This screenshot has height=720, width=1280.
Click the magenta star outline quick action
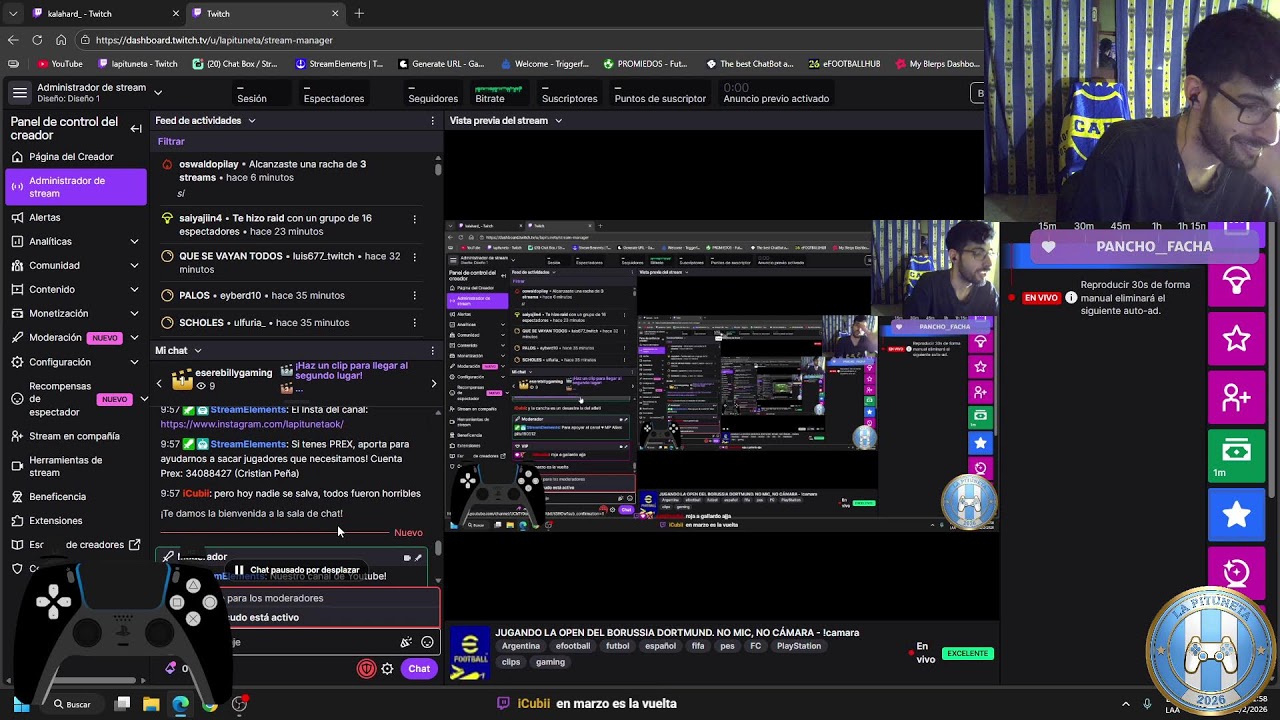pyautogui.click(x=1236, y=340)
